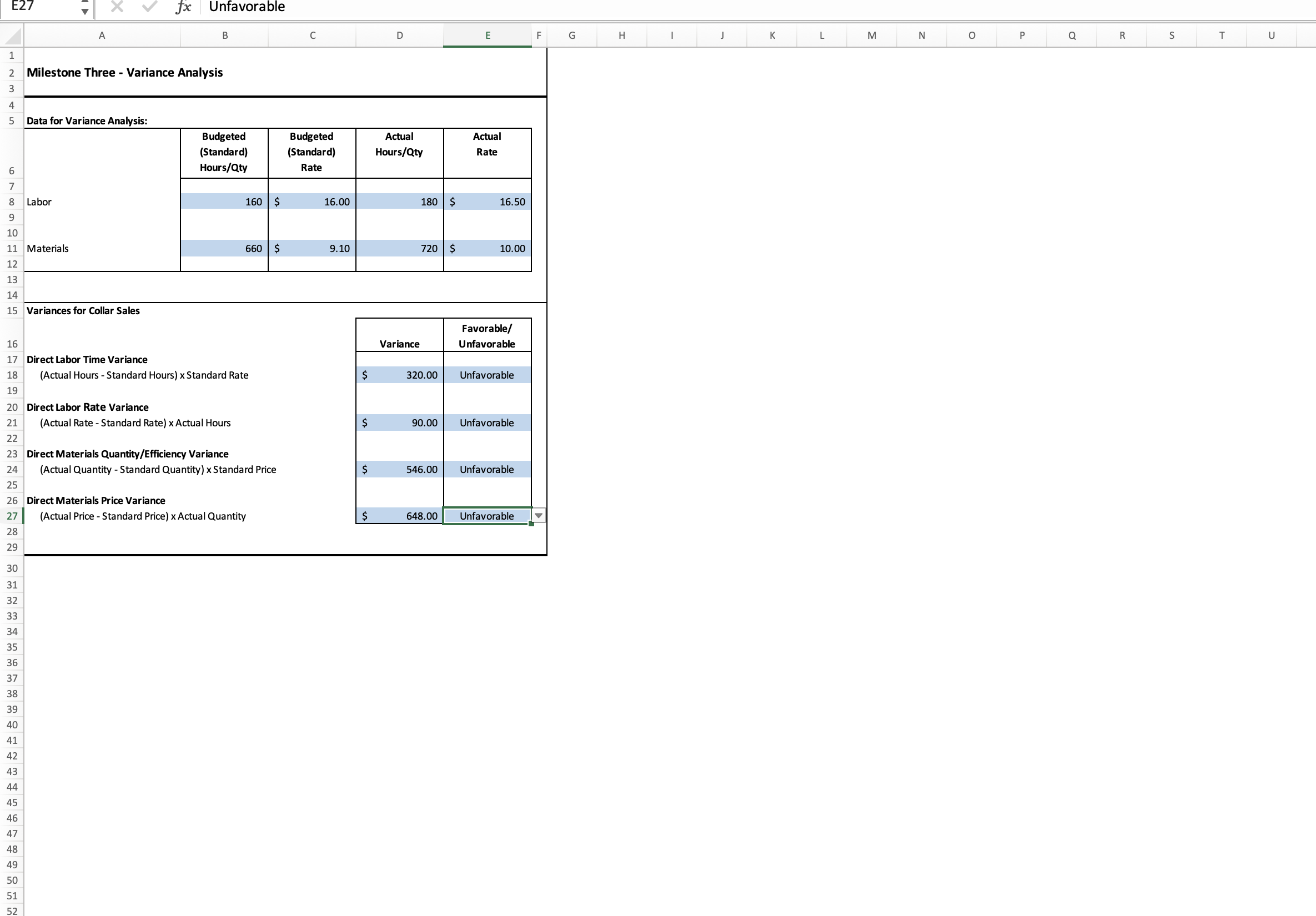Select the row 8 header

point(12,202)
